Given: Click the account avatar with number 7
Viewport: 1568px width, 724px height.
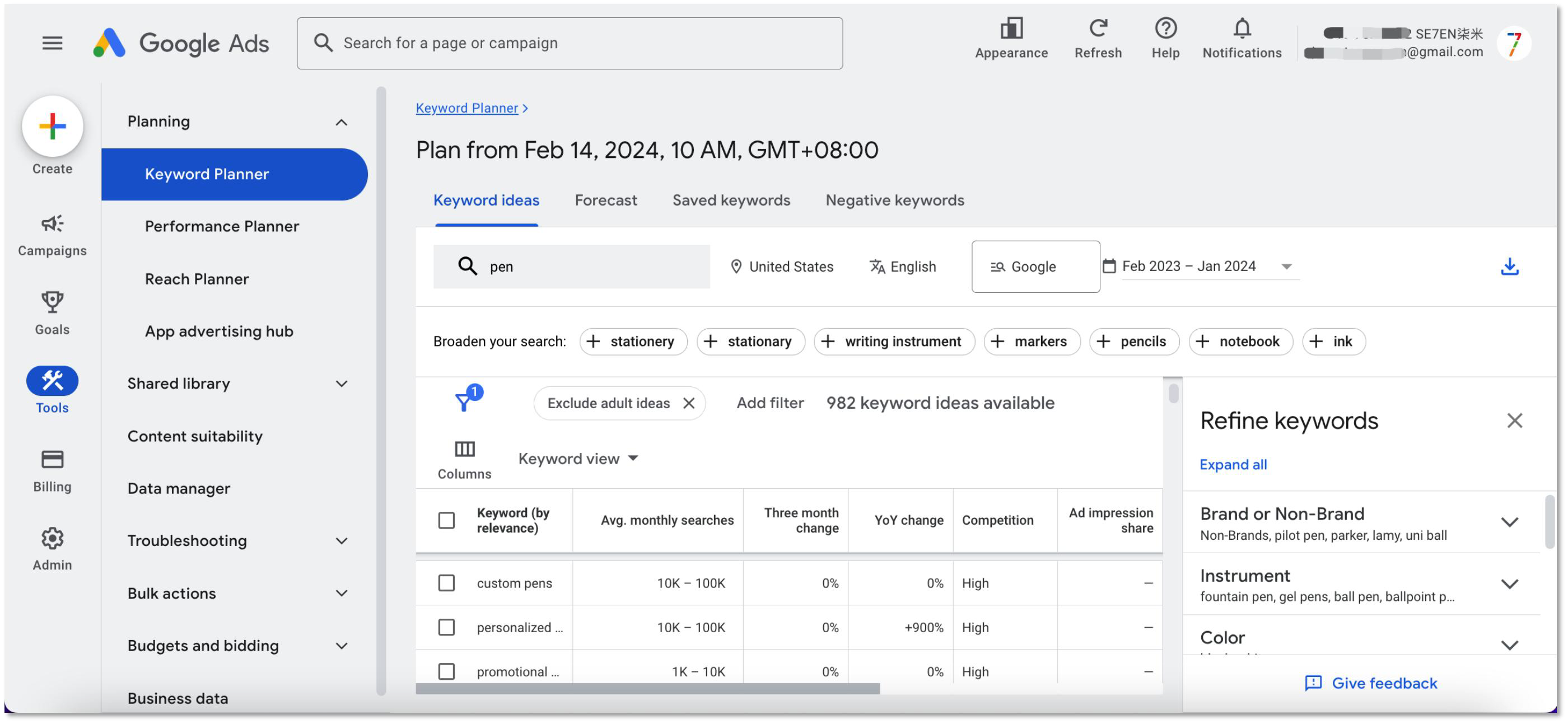Looking at the screenshot, I should (x=1513, y=43).
